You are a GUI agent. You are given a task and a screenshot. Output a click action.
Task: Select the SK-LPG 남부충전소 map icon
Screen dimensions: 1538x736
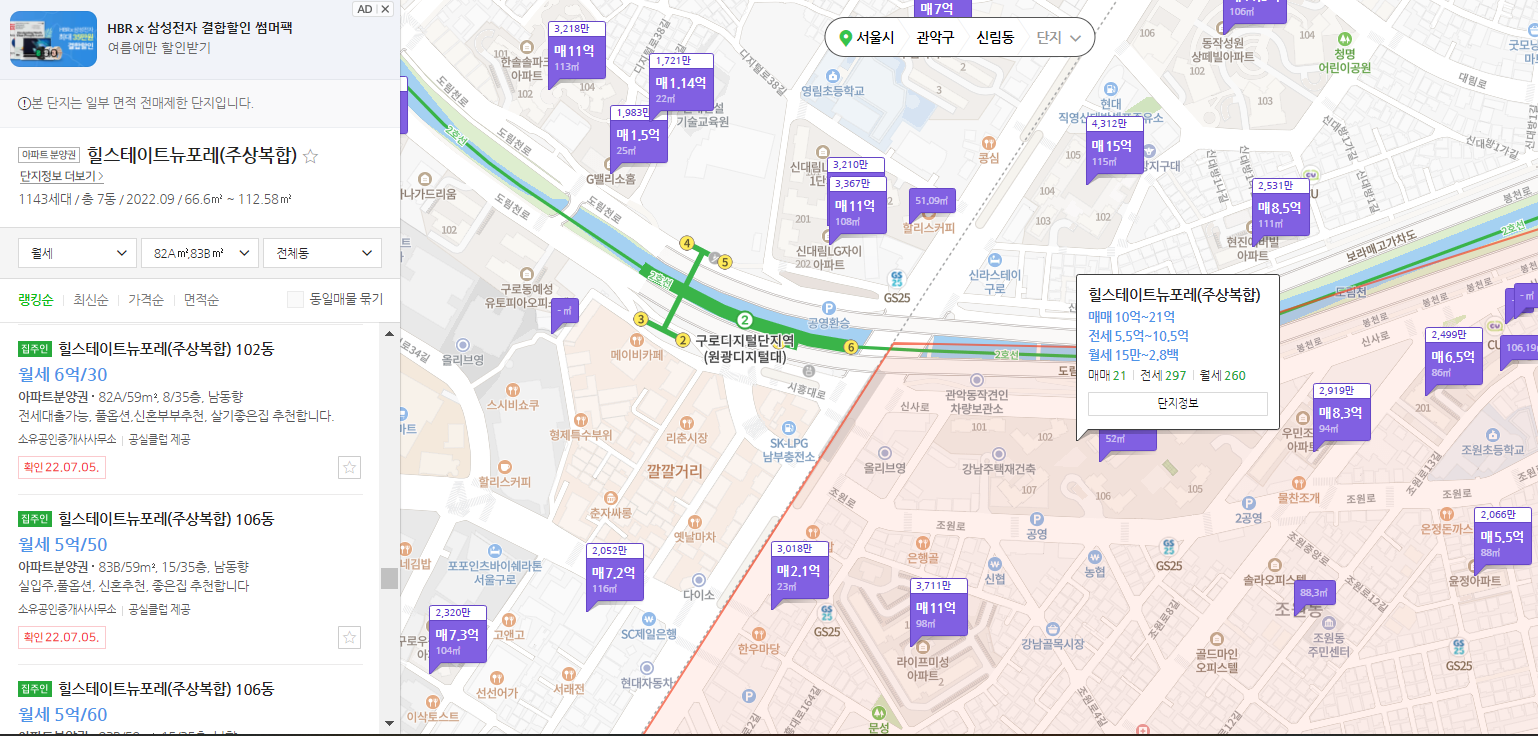point(790,427)
